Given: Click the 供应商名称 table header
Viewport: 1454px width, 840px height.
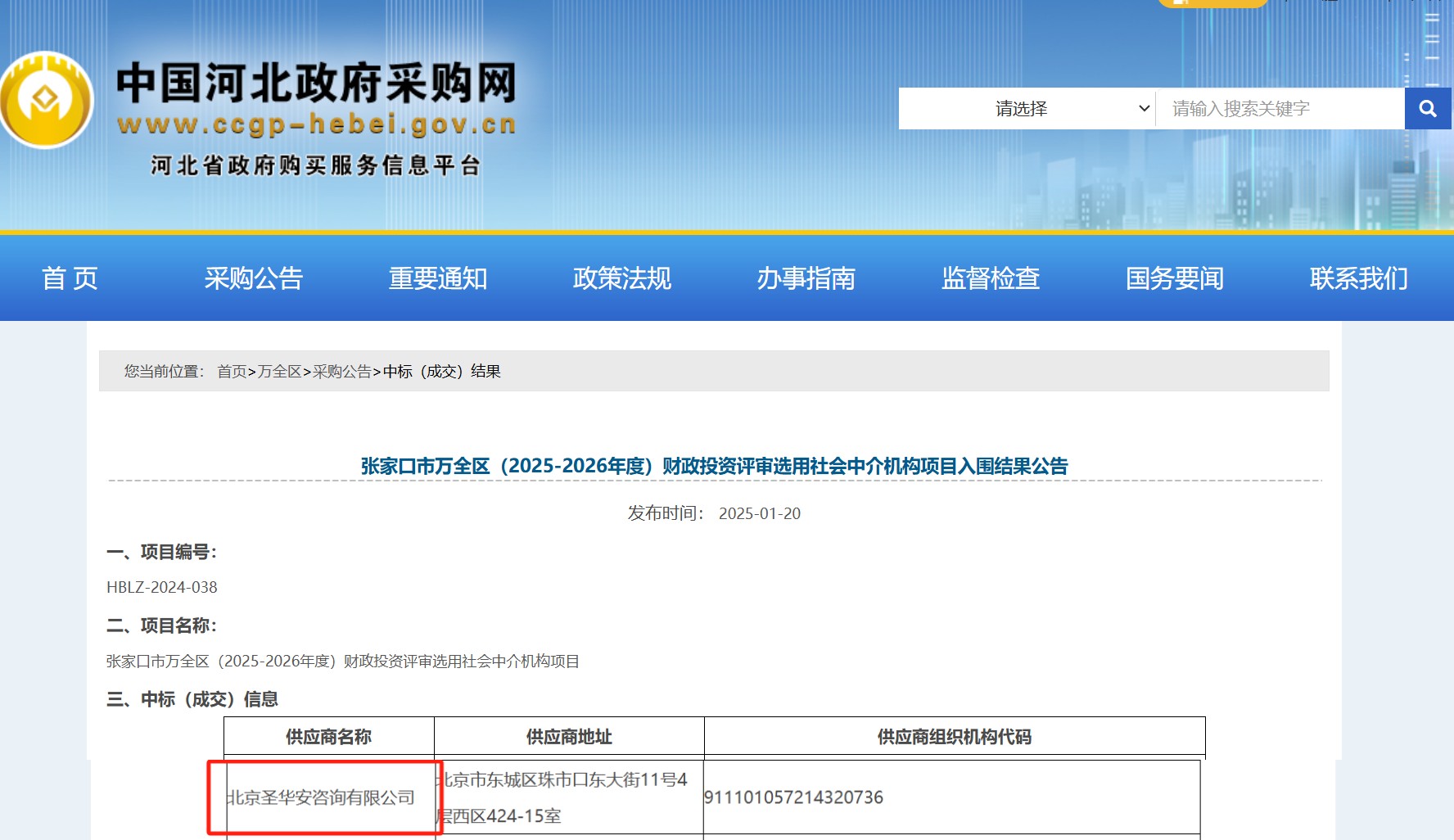Looking at the screenshot, I should click(x=328, y=737).
